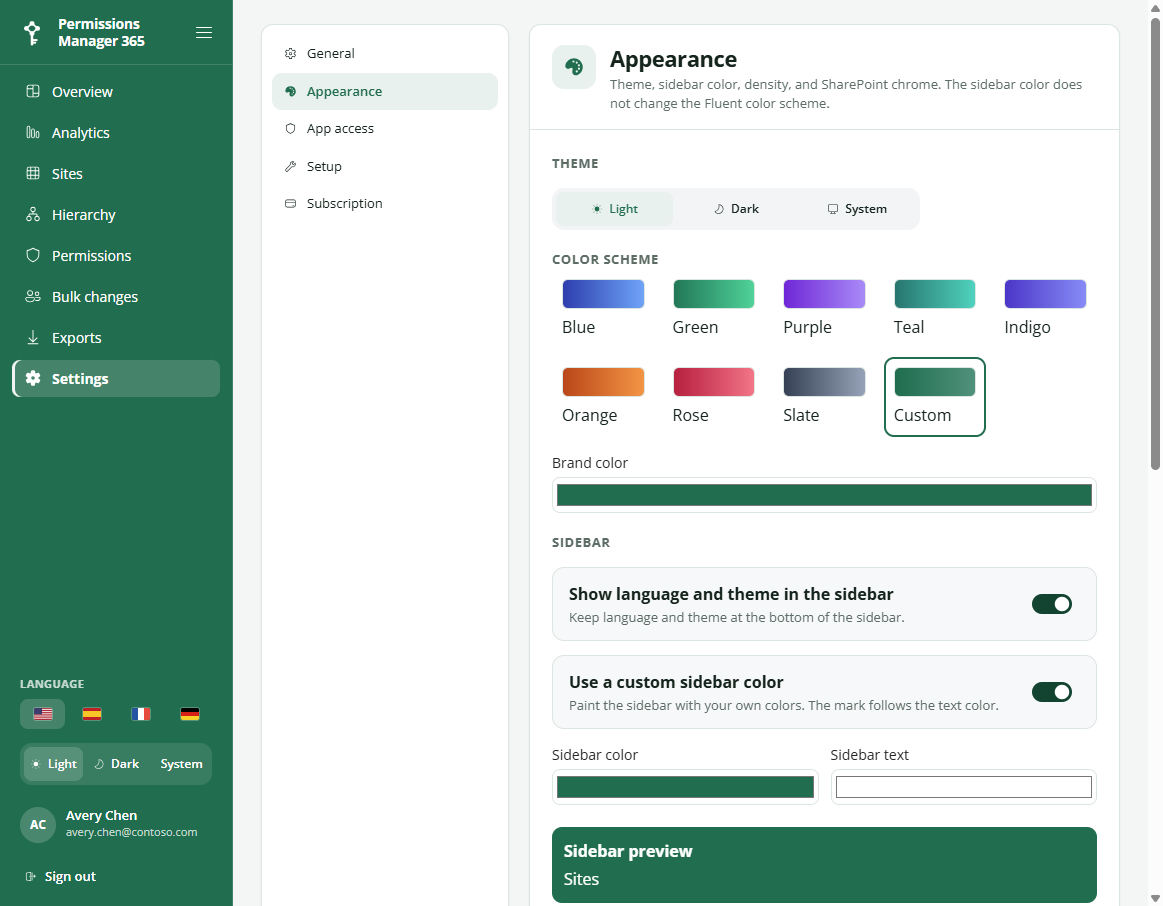The height and width of the screenshot is (906, 1163).
Task: Select the US flag language
Action: 43,714
